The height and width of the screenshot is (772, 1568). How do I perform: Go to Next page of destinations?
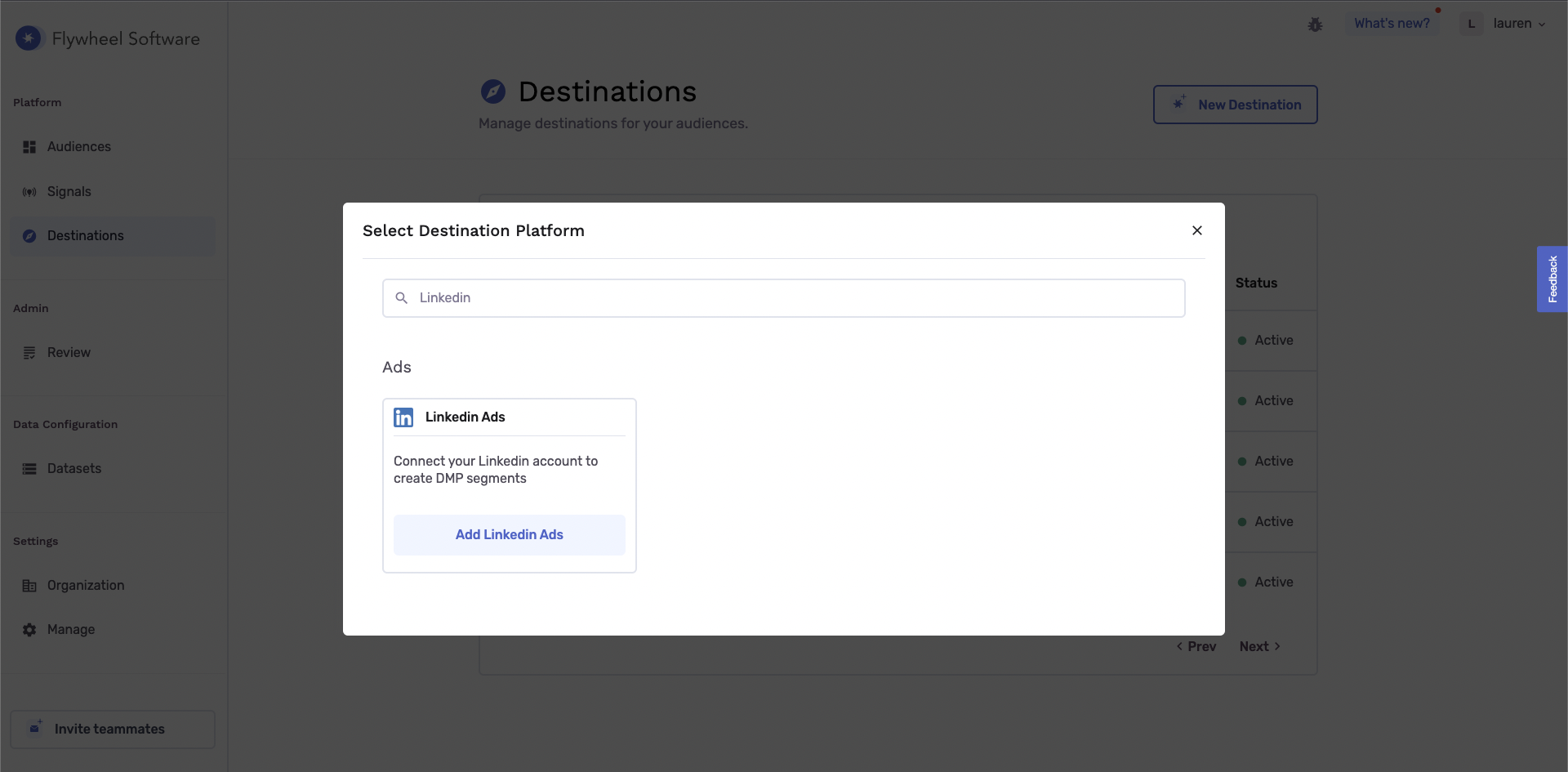coord(1260,647)
